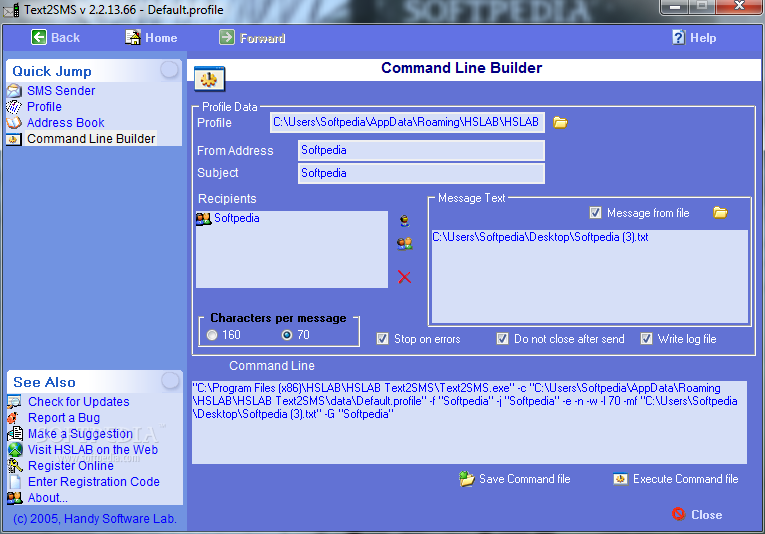This screenshot has height=534, width=765.
Task: Click the Forward arrow icon
Action: click(x=227, y=37)
